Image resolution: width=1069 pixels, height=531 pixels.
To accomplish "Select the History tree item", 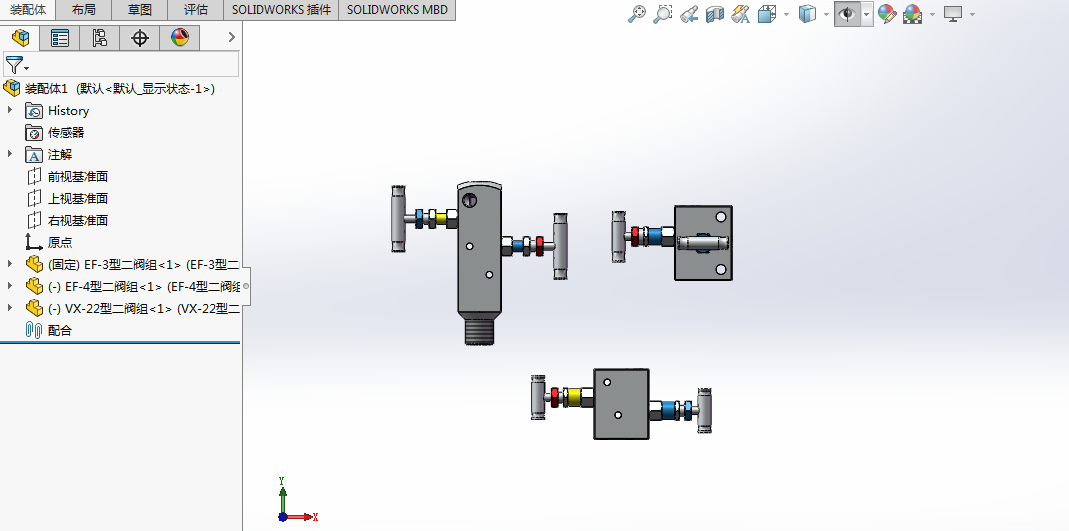I will (x=68, y=110).
